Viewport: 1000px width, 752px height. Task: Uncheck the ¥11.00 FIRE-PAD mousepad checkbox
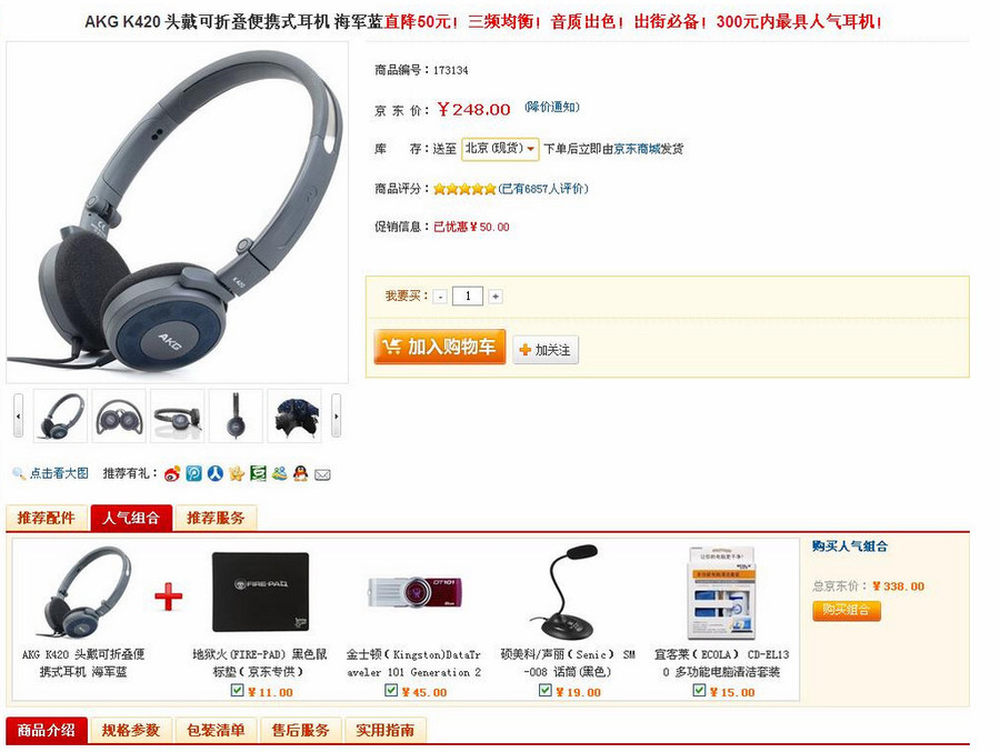pos(237,690)
